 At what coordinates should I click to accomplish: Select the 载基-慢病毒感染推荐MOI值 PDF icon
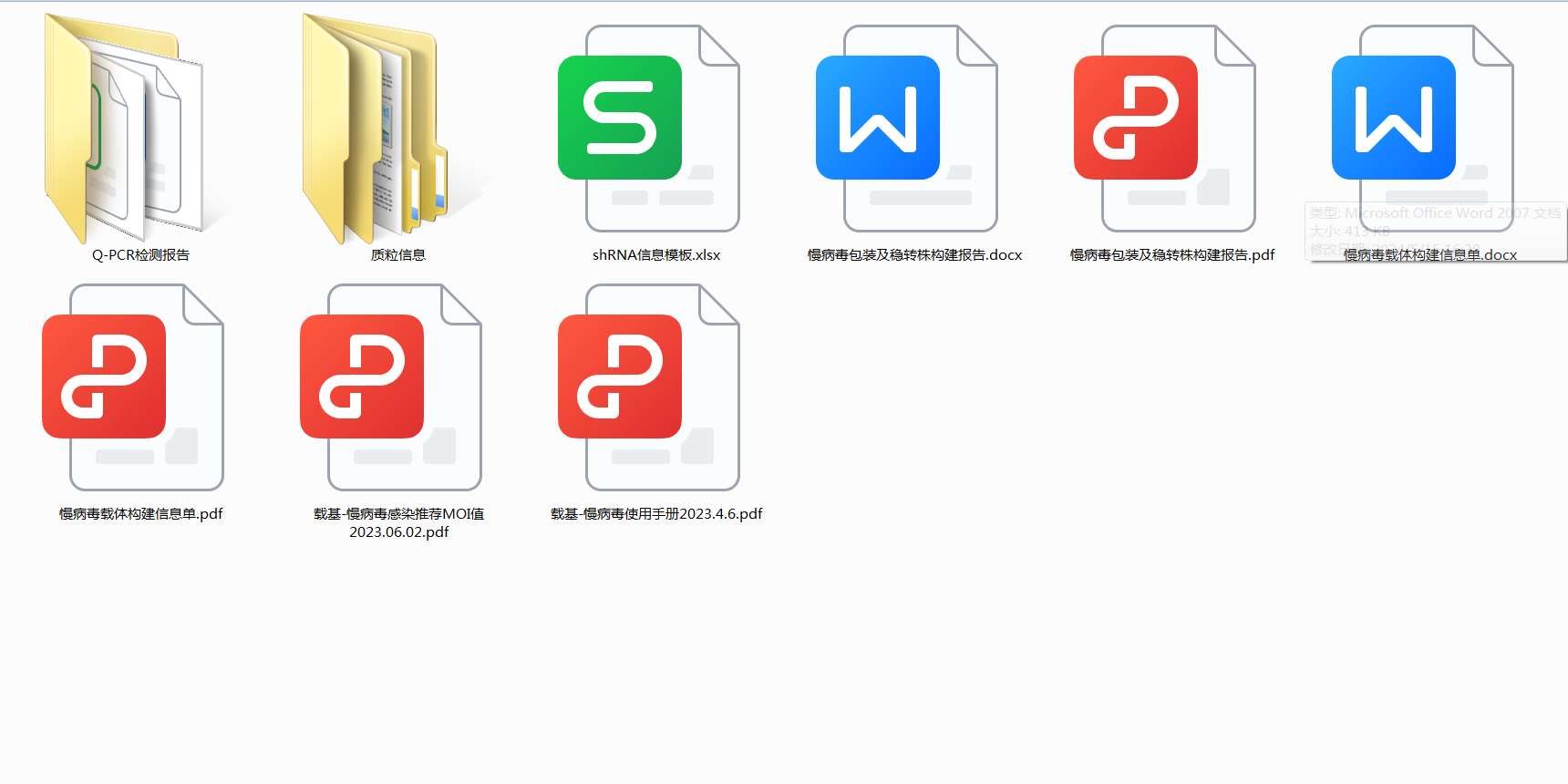tap(390, 387)
